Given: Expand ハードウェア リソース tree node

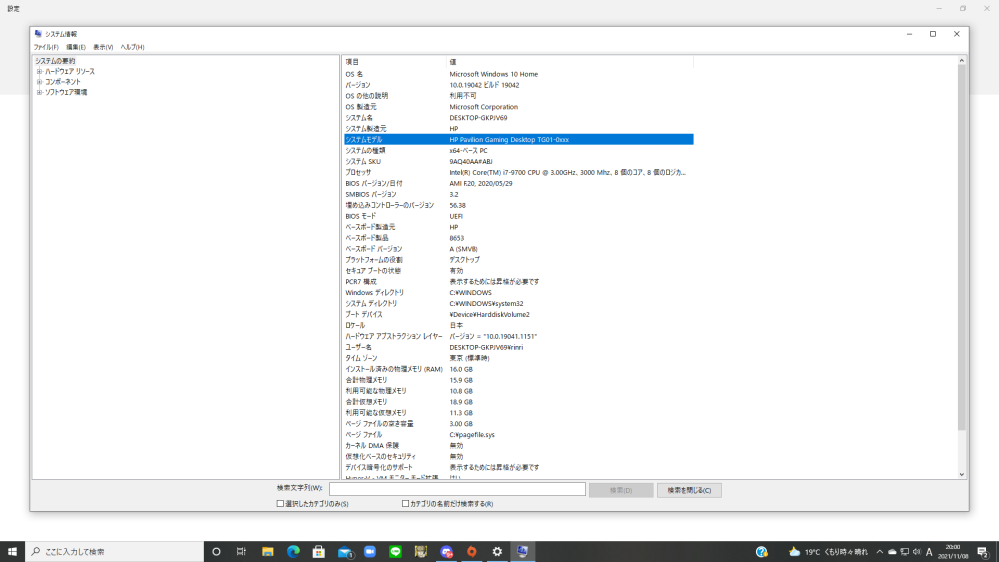Looking at the screenshot, I should click(x=40, y=71).
